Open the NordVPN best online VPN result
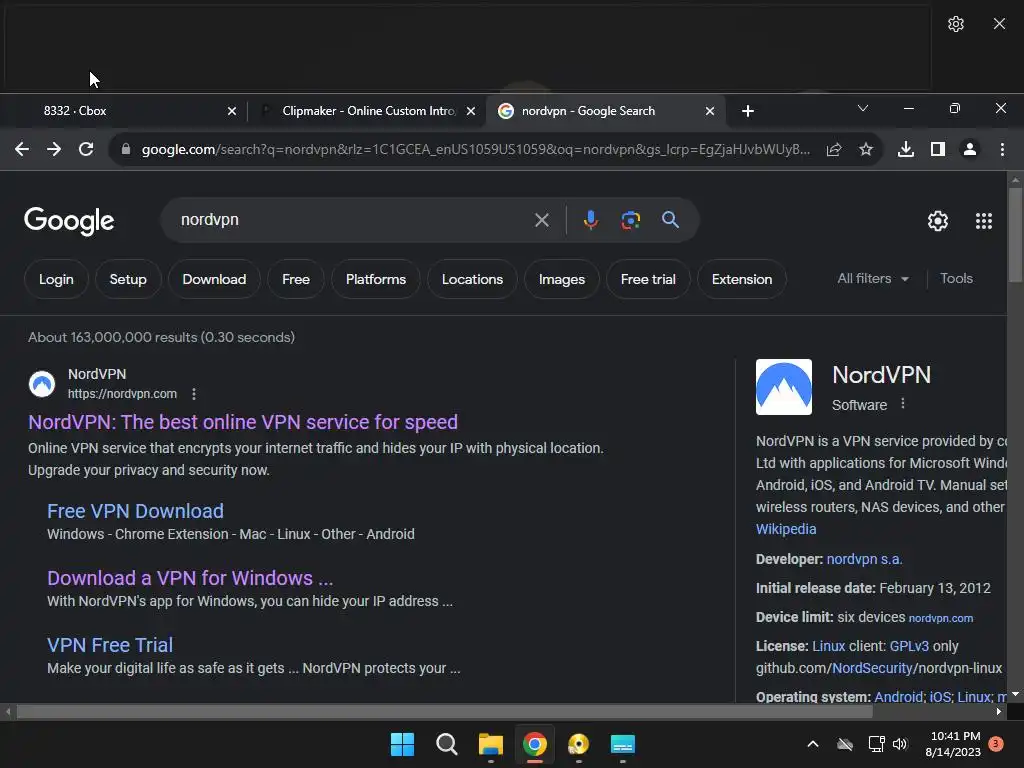The image size is (1024, 768). click(x=242, y=423)
